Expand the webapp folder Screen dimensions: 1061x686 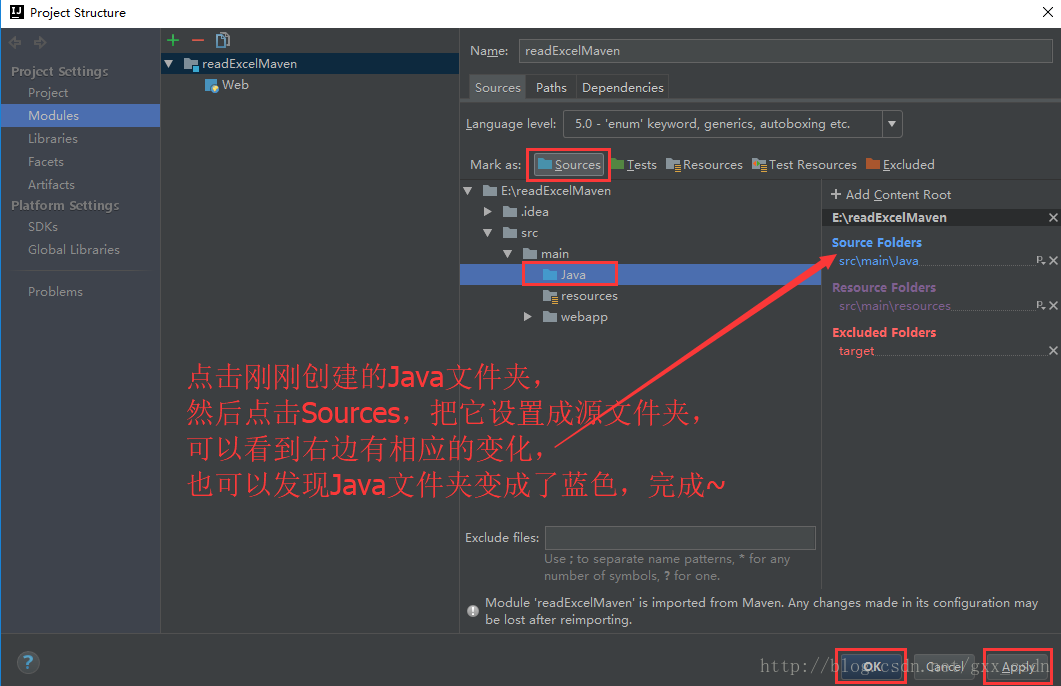point(527,317)
